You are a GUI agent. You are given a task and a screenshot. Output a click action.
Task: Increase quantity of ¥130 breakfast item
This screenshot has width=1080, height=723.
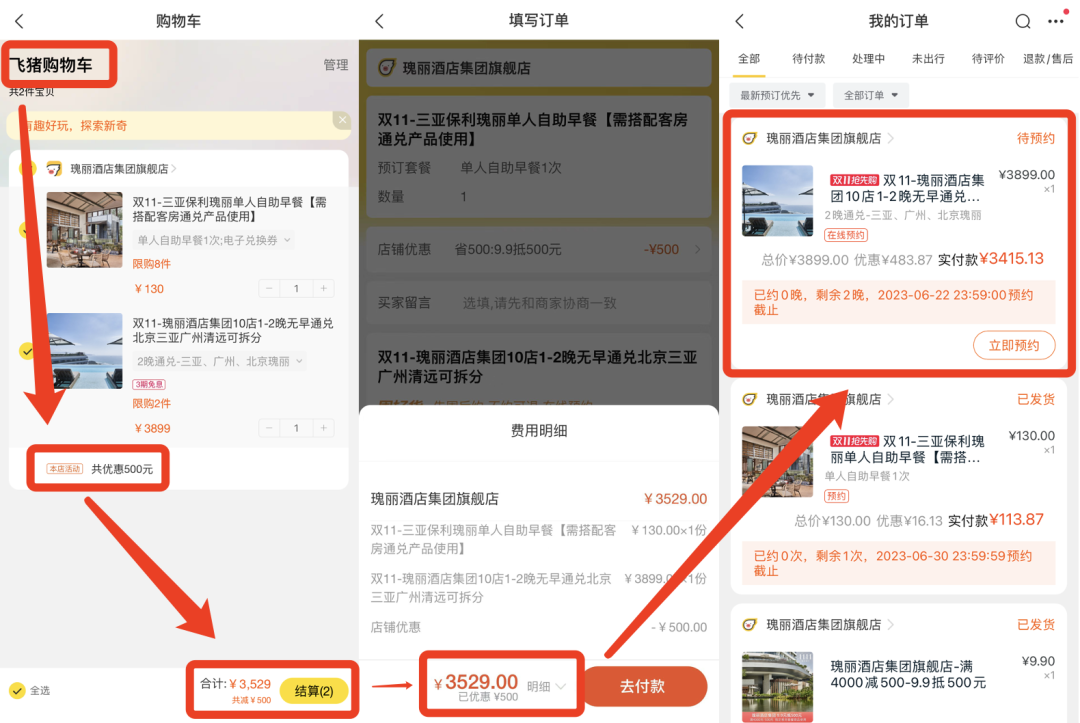point(323,289)
